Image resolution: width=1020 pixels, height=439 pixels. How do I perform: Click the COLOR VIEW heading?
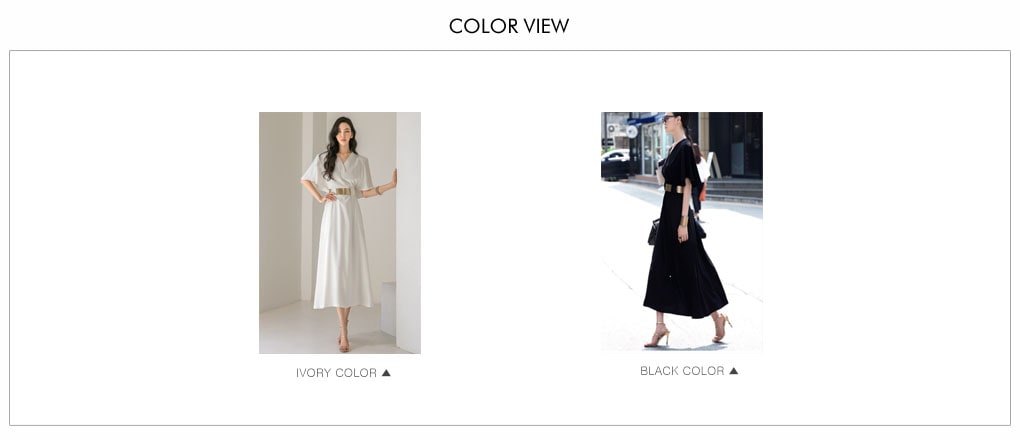pyautogui.click(x=509, y=26)
